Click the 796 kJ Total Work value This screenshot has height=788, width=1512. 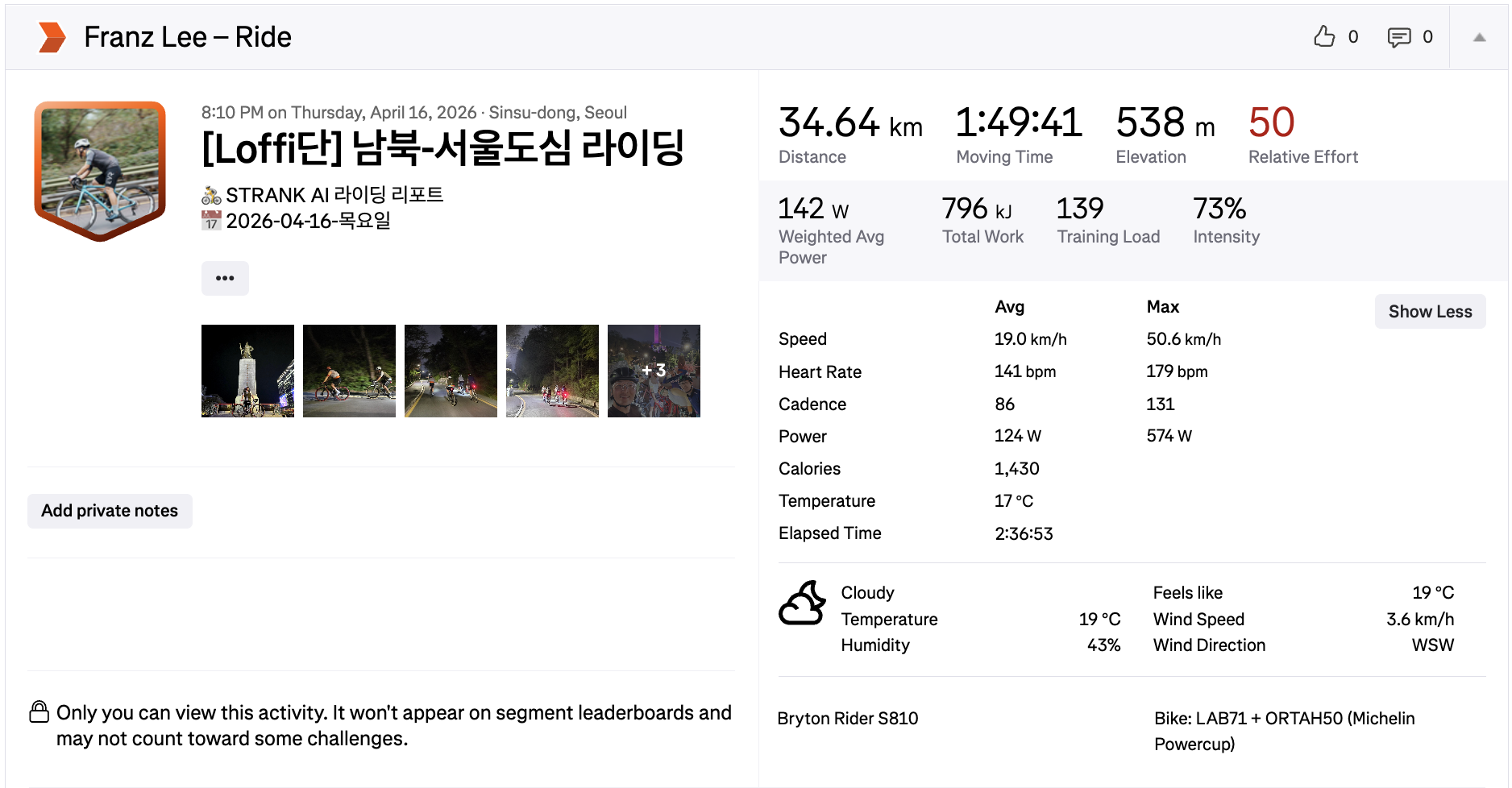pos(977,209)
